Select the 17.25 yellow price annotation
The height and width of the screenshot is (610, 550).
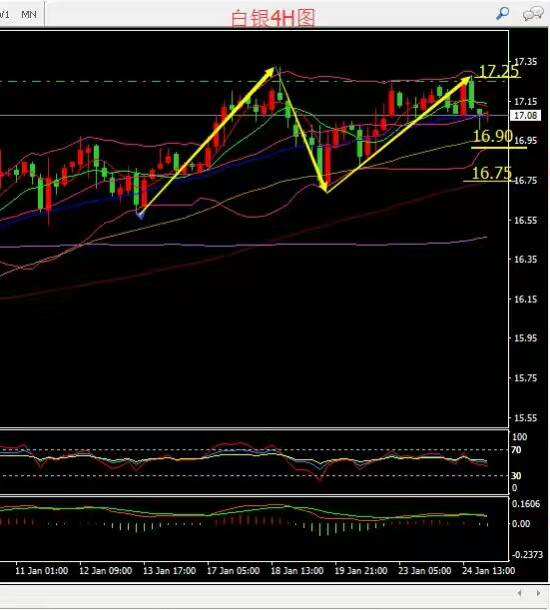498,71
